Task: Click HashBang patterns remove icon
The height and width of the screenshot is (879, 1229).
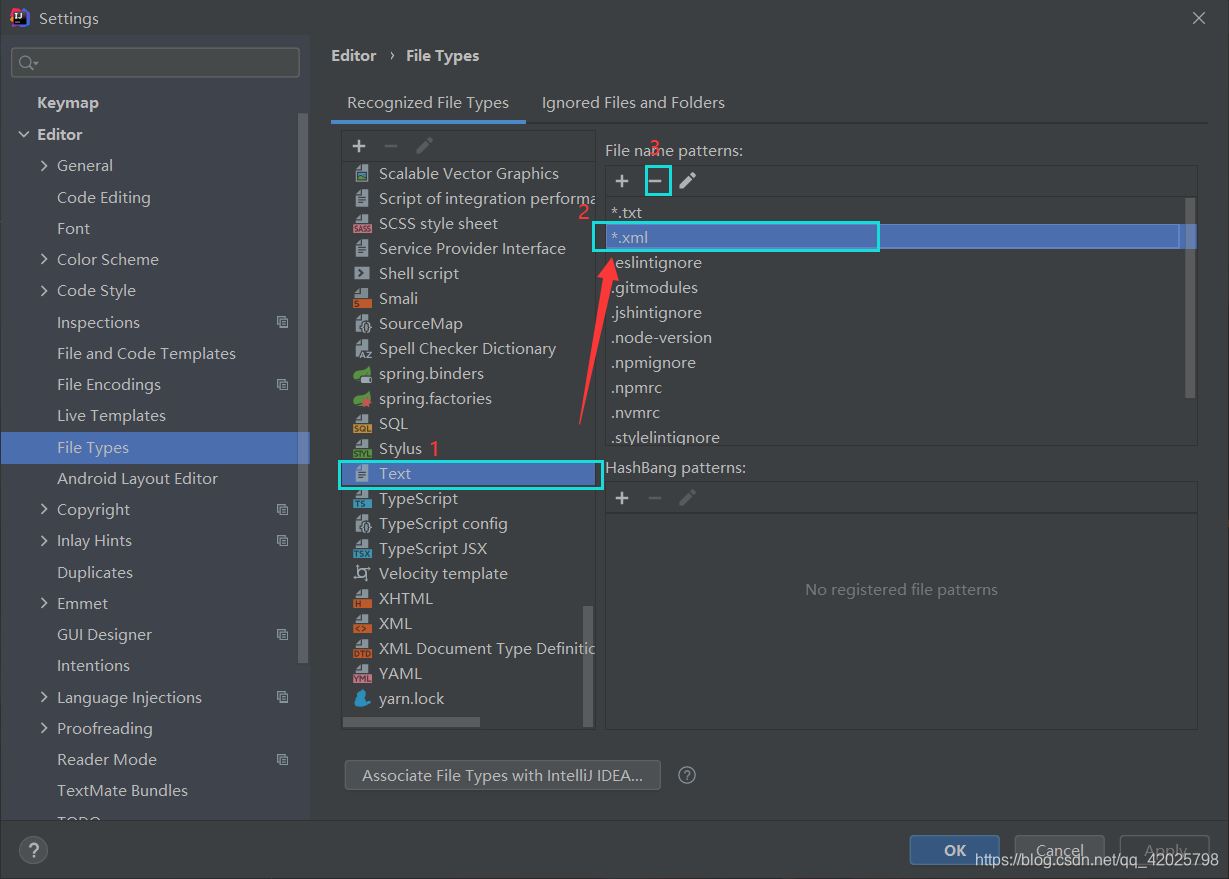Action: coord(655,498)
